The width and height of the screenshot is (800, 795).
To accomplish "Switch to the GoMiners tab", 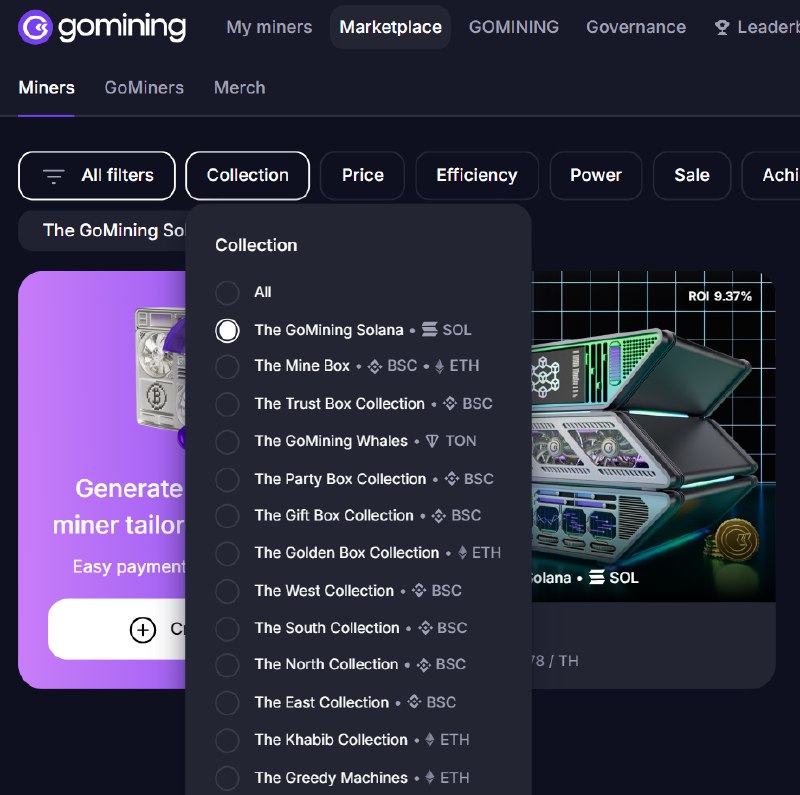I will (144, 88).
